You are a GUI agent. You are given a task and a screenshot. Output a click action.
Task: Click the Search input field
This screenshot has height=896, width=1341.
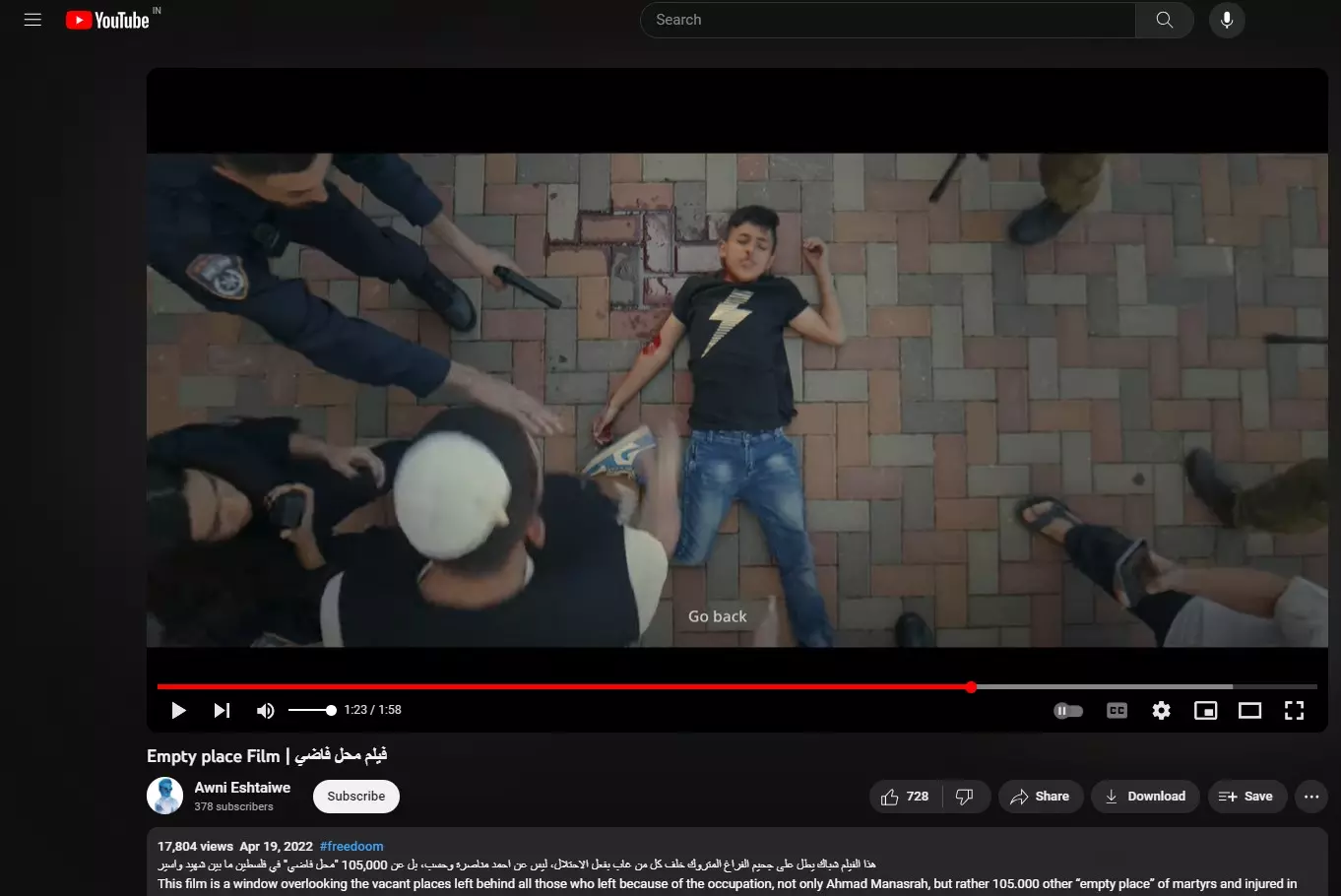(887, 20)
